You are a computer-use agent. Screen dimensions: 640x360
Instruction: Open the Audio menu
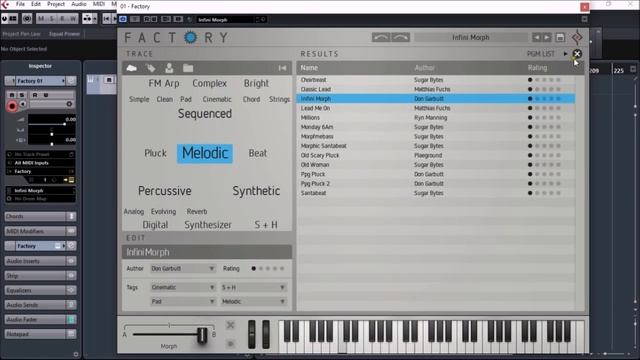point(79,4)
